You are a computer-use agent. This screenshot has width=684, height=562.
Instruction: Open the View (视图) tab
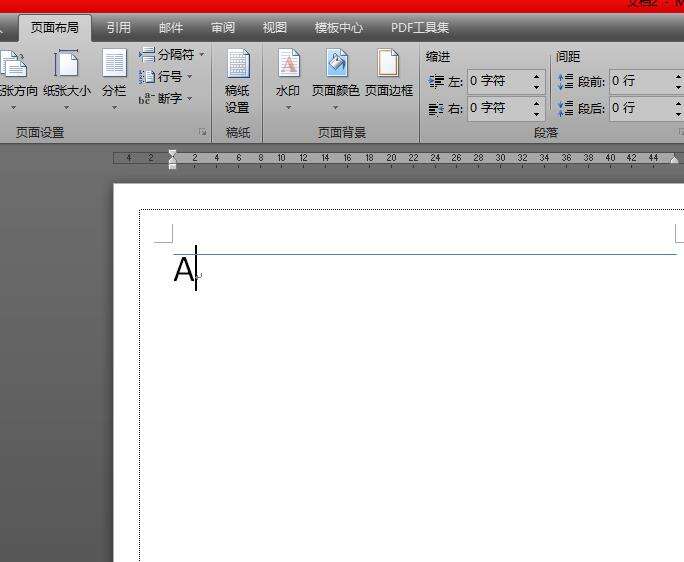(x=274, y=28)
